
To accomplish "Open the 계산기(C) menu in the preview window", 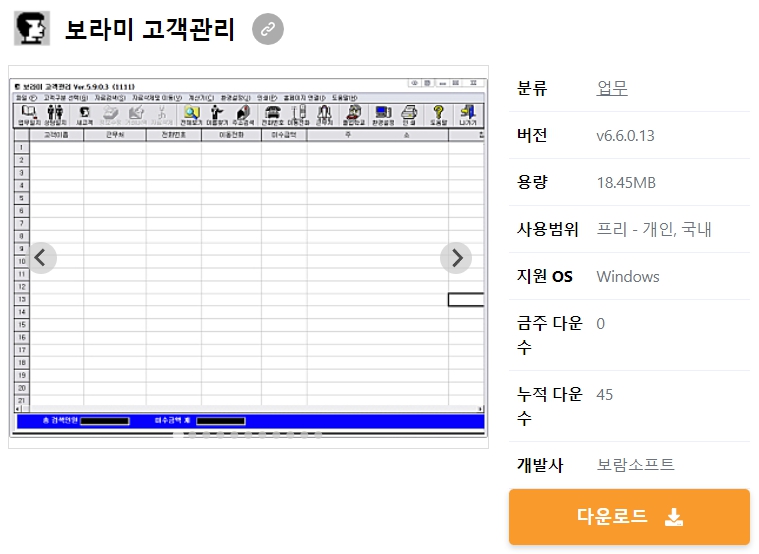I will [201, 98].
